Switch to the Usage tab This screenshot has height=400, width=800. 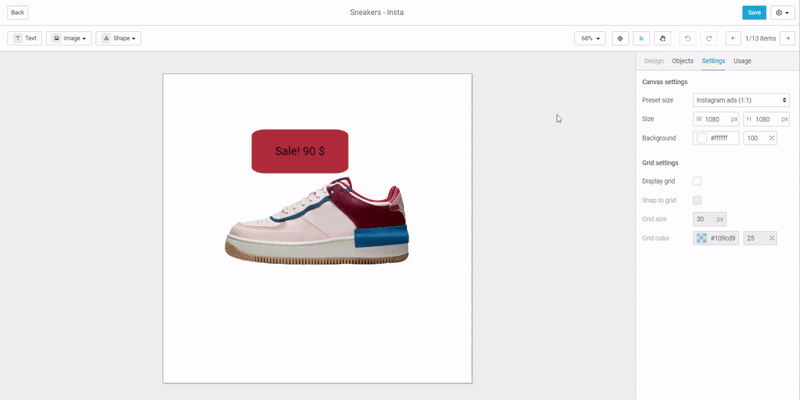coord(742,61)
